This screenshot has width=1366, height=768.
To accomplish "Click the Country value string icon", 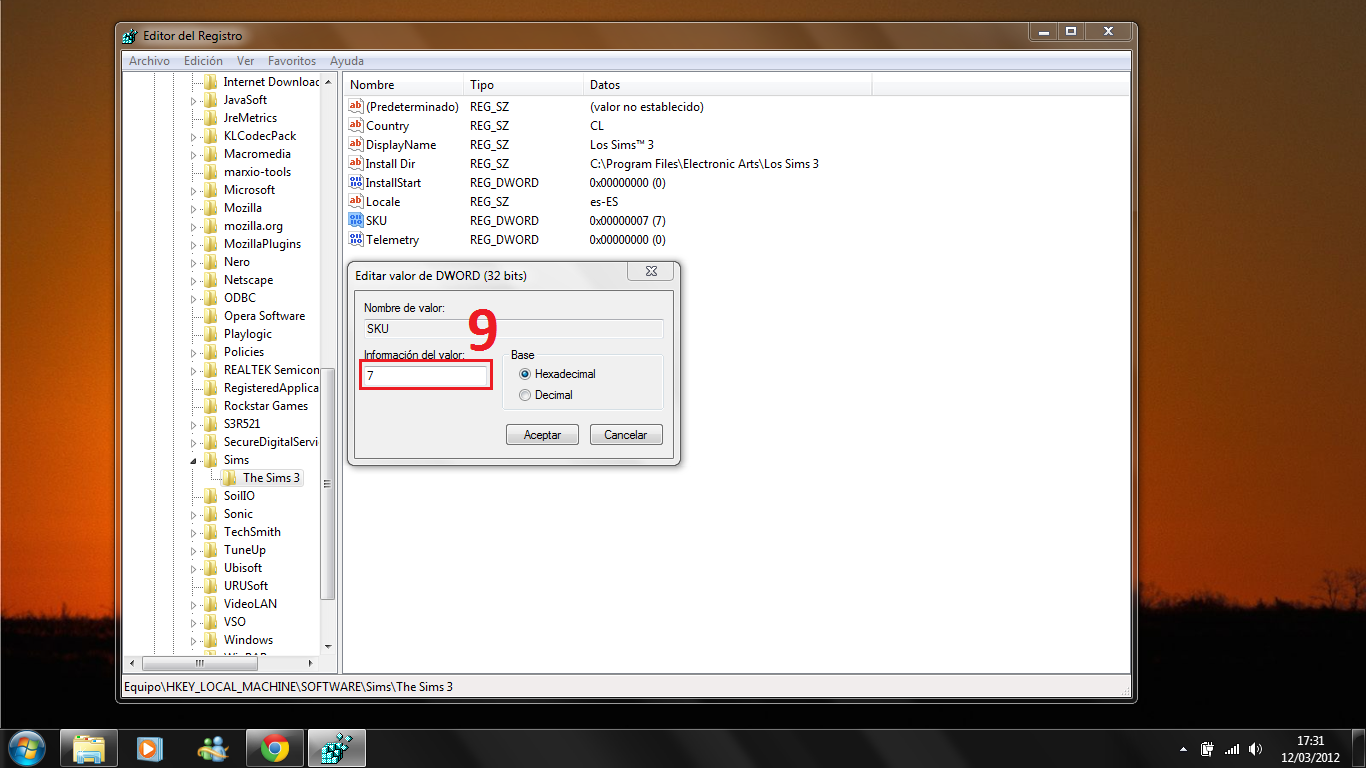I will tap(355, 125).
